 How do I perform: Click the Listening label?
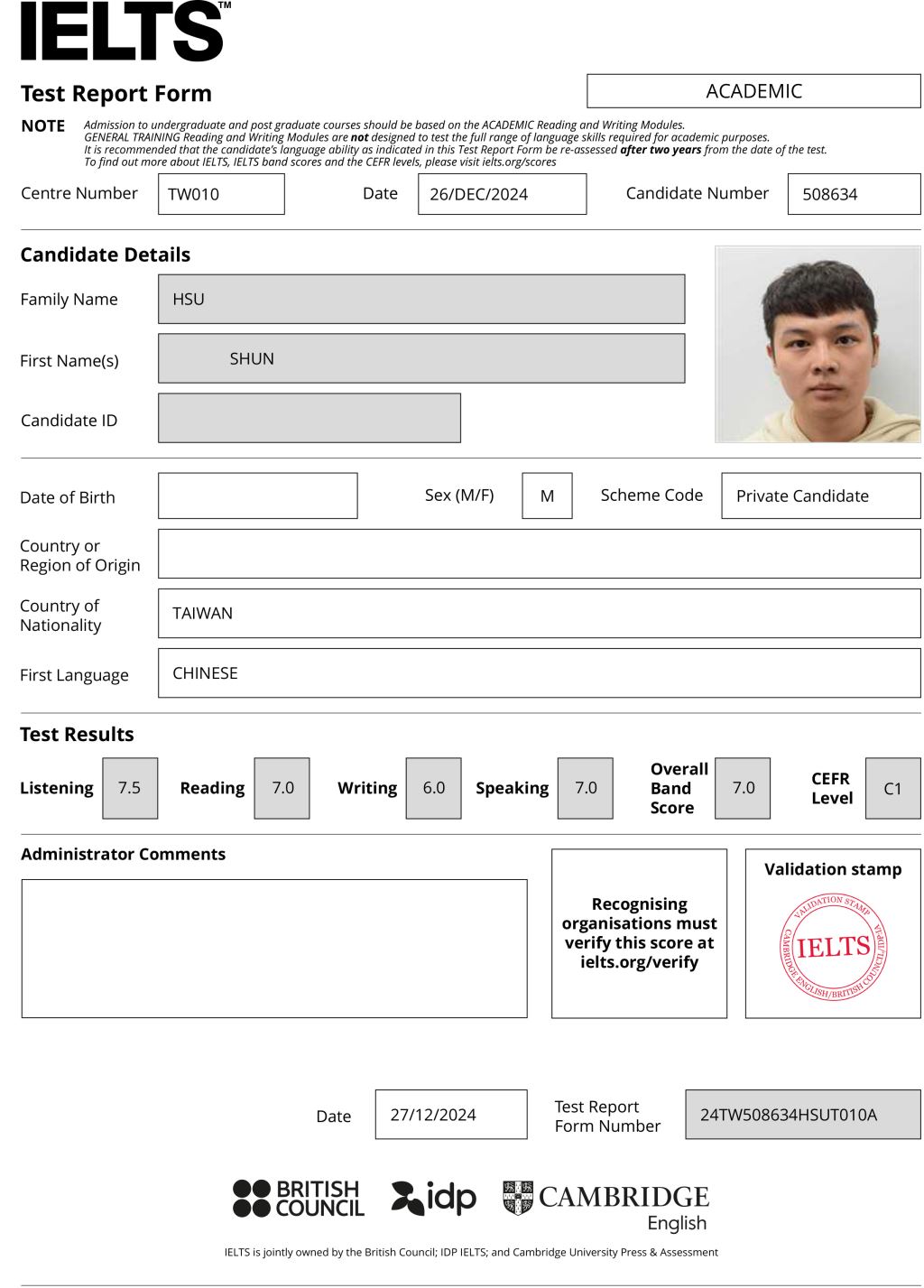click(57, 788)
